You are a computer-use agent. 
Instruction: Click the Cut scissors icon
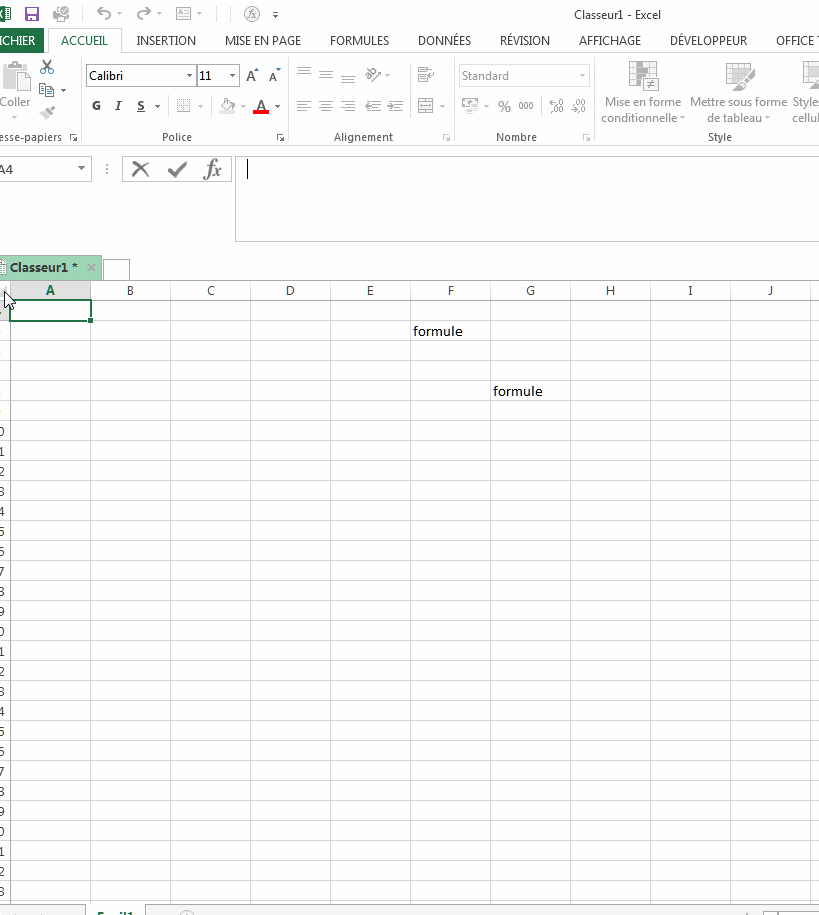(x=47, y=67)
